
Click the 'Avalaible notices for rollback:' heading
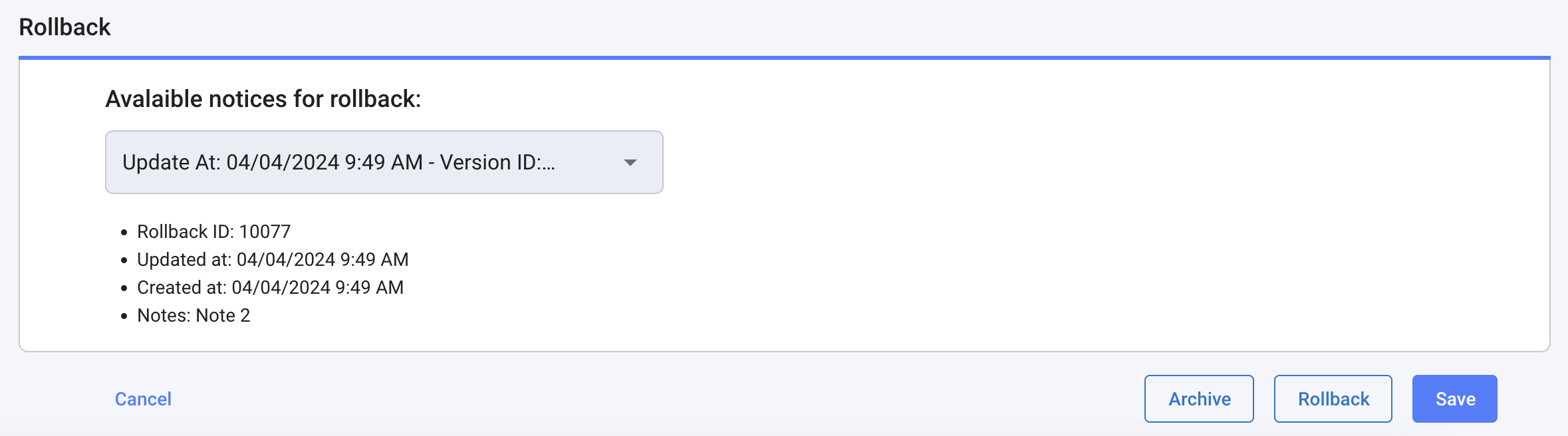pos(263,99)
